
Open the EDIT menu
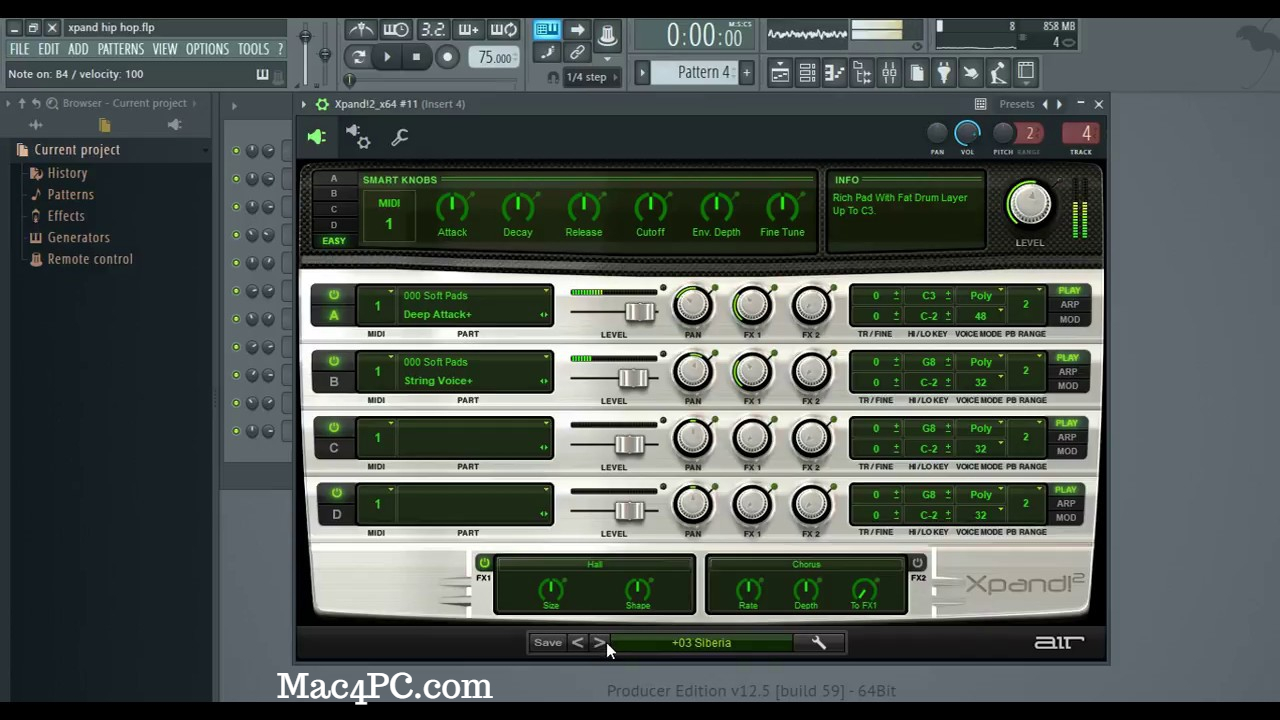(x=49, y=49)
